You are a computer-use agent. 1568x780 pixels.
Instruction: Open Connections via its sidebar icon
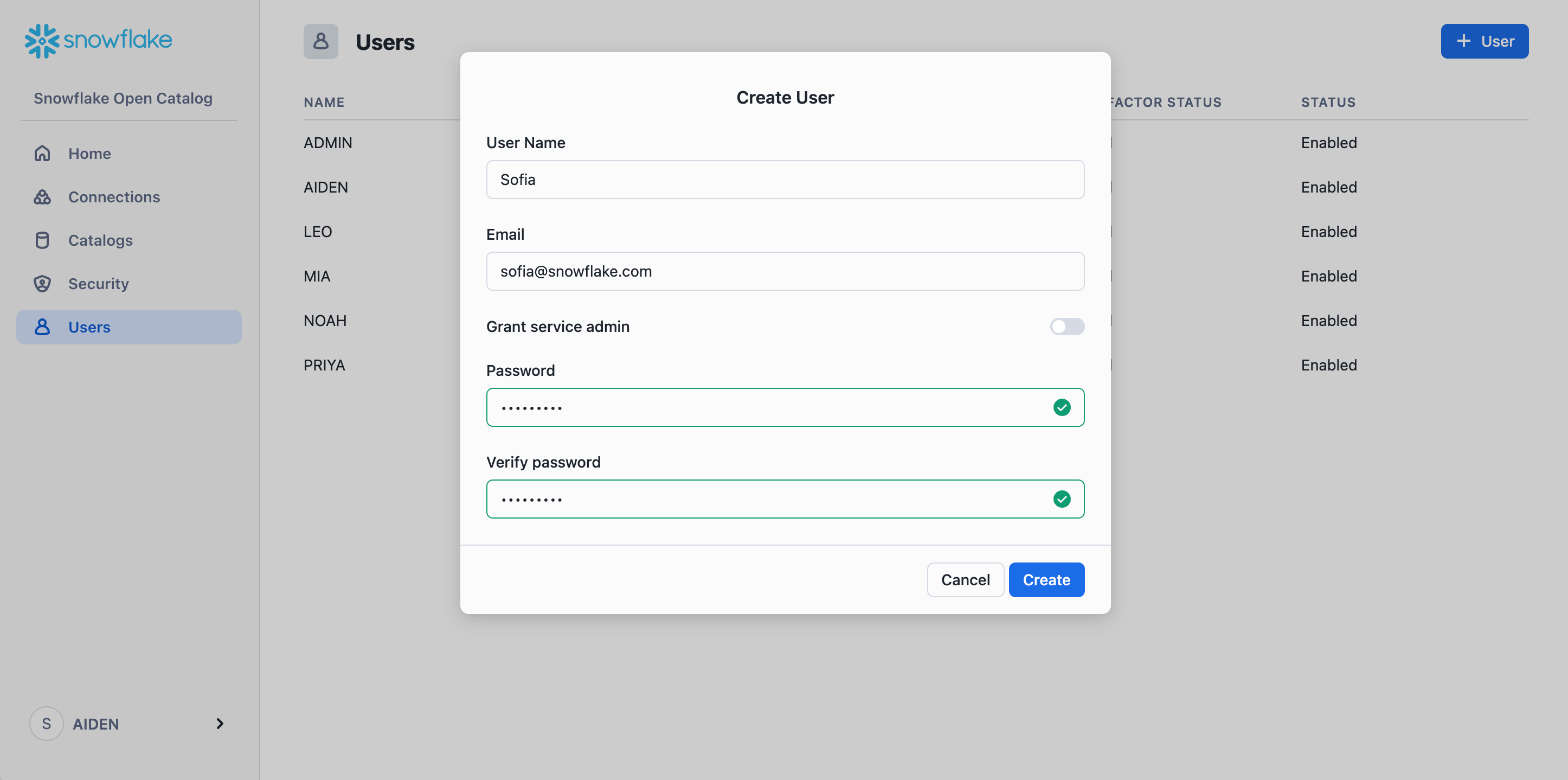(42, 197)
